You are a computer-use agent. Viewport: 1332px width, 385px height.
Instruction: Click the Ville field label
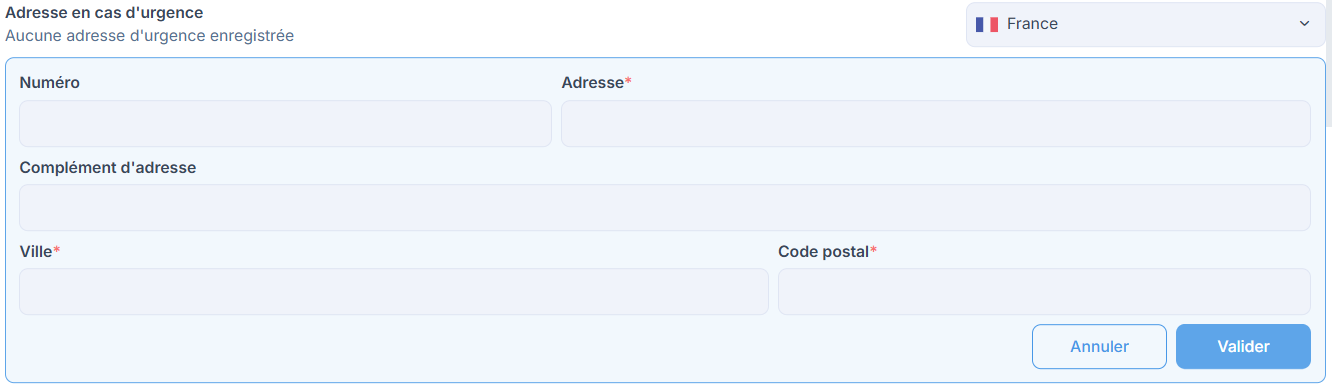click(x=36, y=252)
